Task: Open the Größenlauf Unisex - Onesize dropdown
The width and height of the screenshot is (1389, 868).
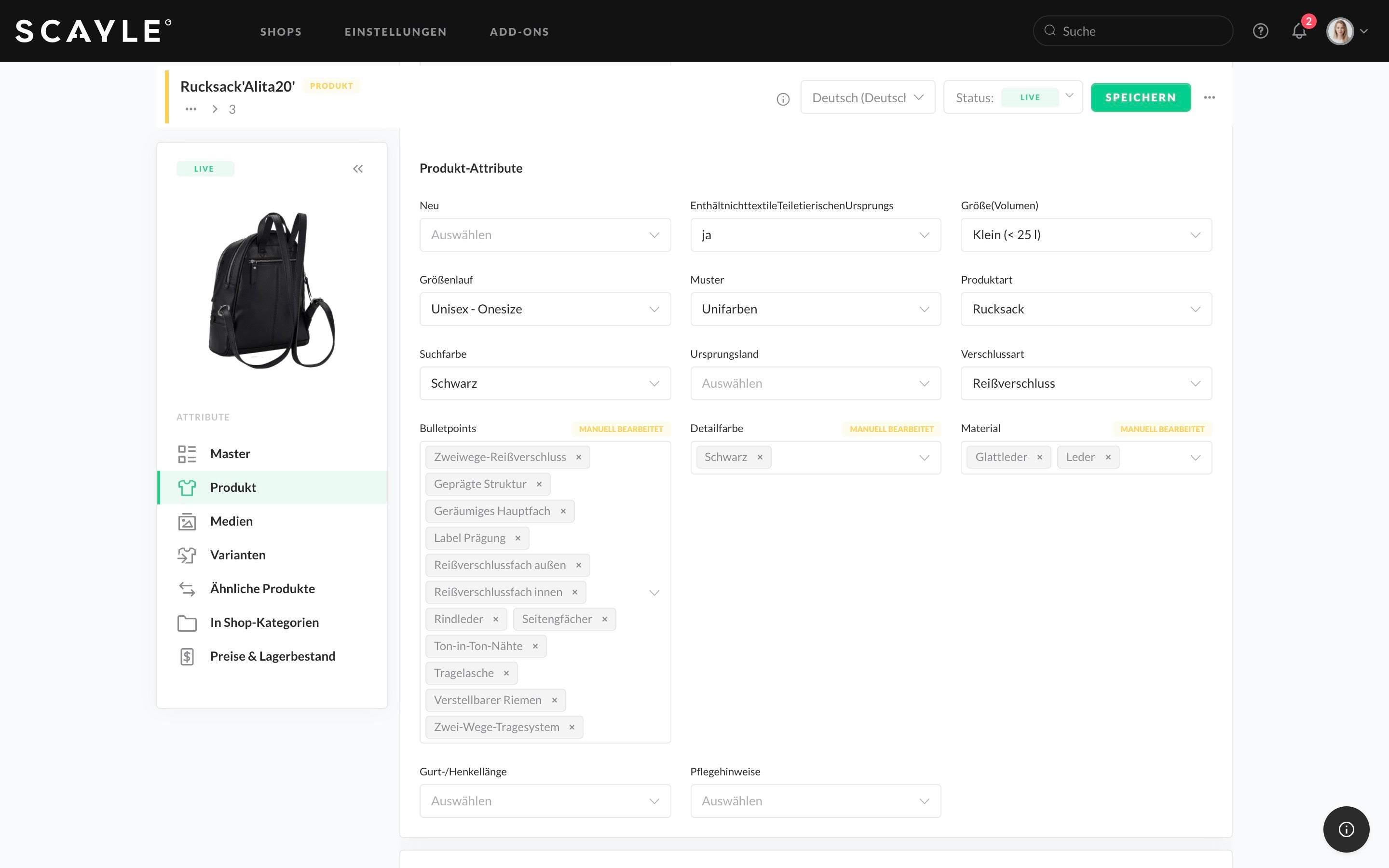Action: point(545,310)
